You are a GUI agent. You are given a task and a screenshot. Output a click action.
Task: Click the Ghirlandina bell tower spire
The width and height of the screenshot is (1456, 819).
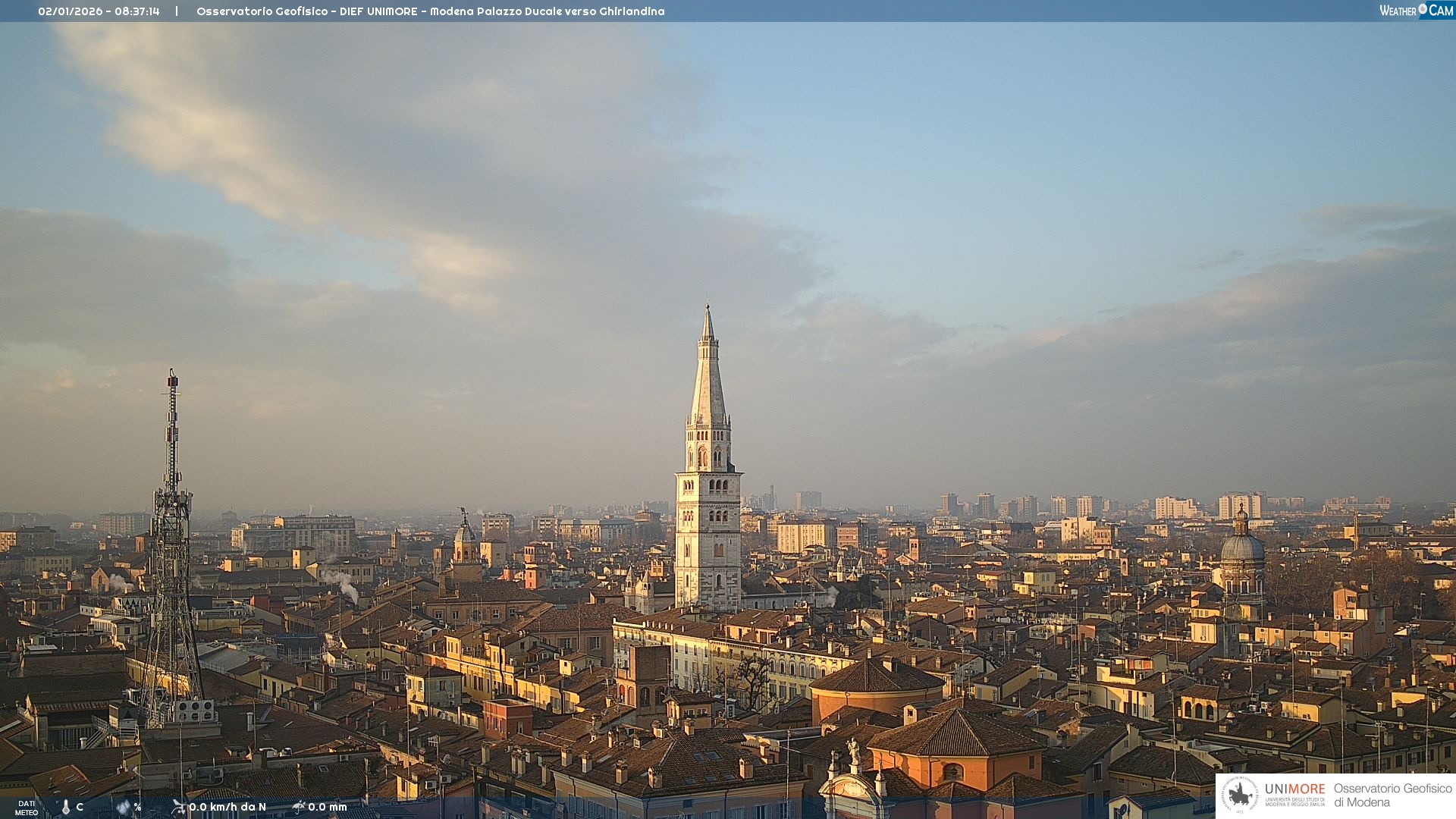(708, 379)
